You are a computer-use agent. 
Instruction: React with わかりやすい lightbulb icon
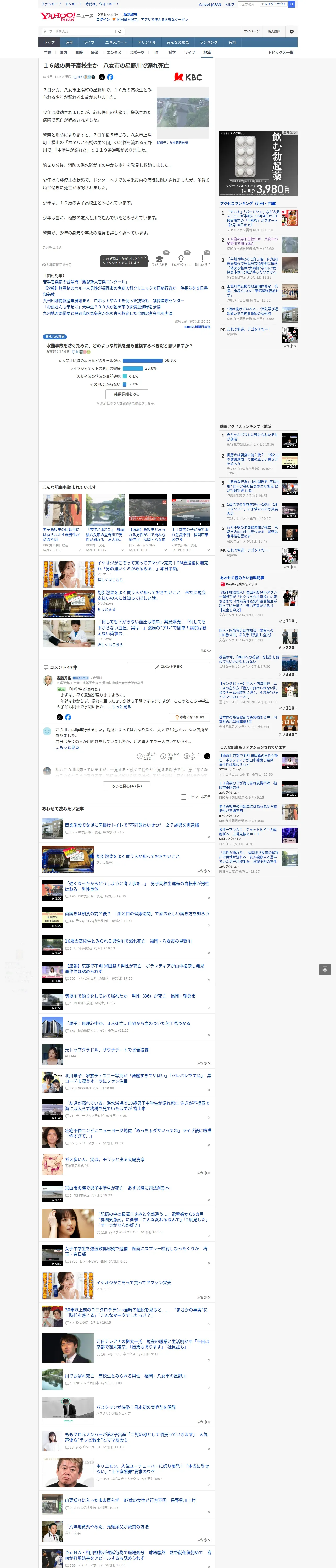pyautogui.click(x=181, y=259)
